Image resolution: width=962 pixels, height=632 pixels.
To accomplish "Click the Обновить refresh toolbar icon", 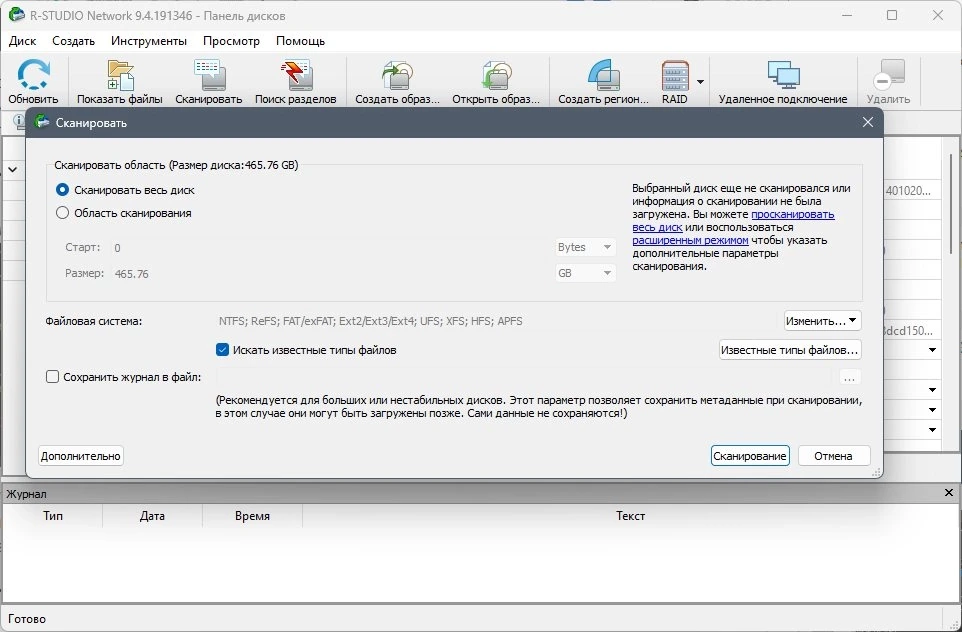I will (x=33, y=81).
